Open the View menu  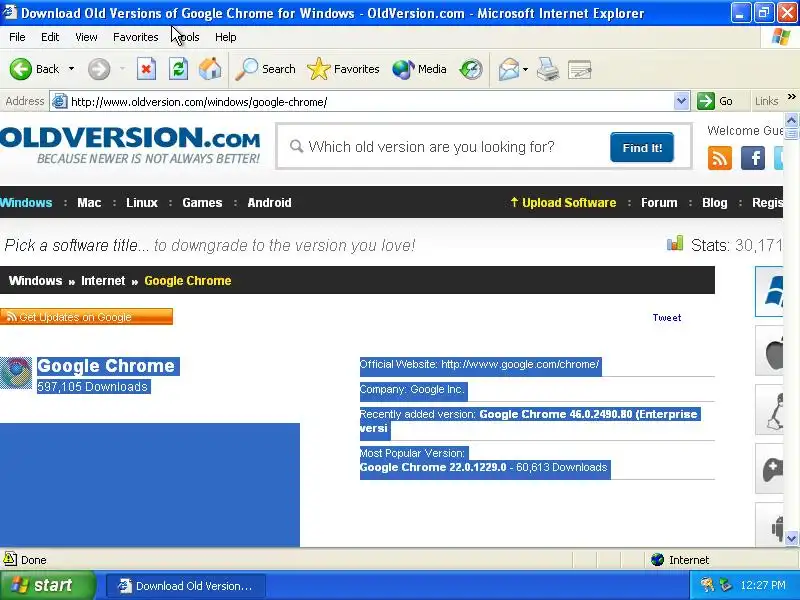click(x=86, y=37)
